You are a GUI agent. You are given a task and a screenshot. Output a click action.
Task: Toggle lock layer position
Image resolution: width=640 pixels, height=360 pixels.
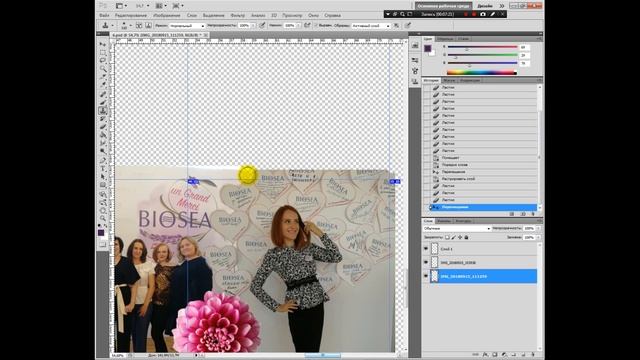pyautogui.click(x=460, y=237)
